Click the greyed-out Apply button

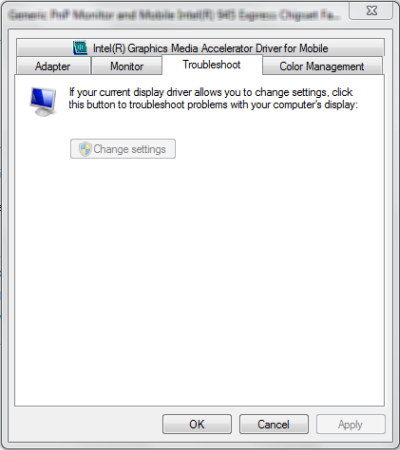(x=351, y=424)
